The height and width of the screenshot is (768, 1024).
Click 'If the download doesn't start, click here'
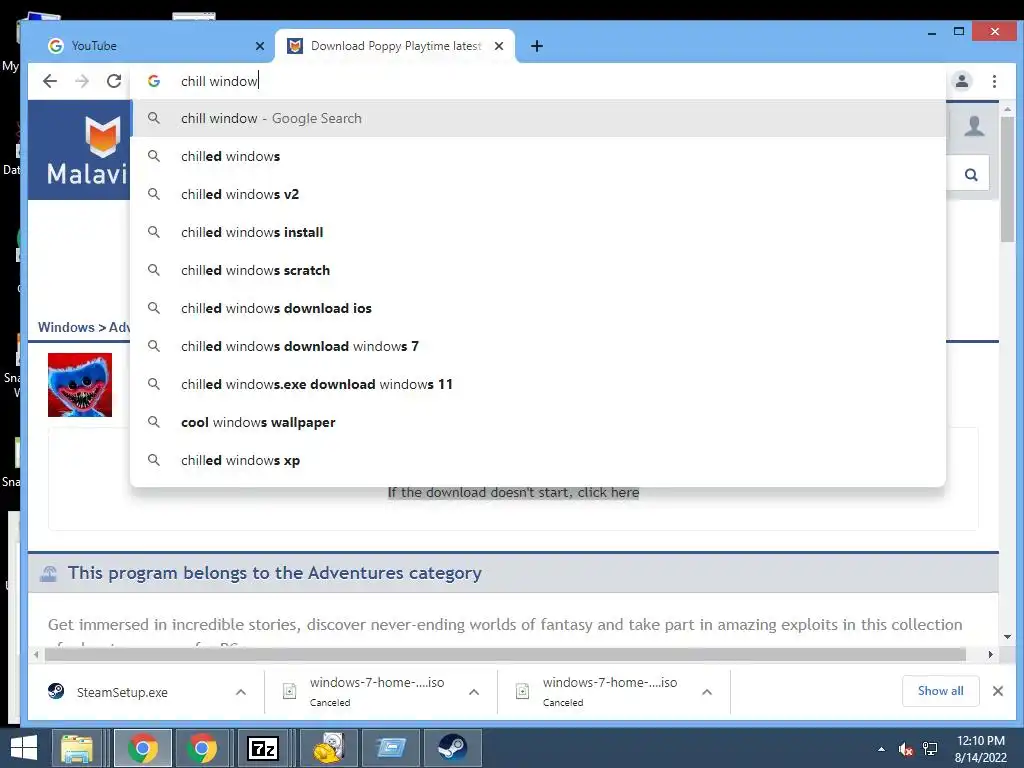pyautogui.click(x=513, y=492)
